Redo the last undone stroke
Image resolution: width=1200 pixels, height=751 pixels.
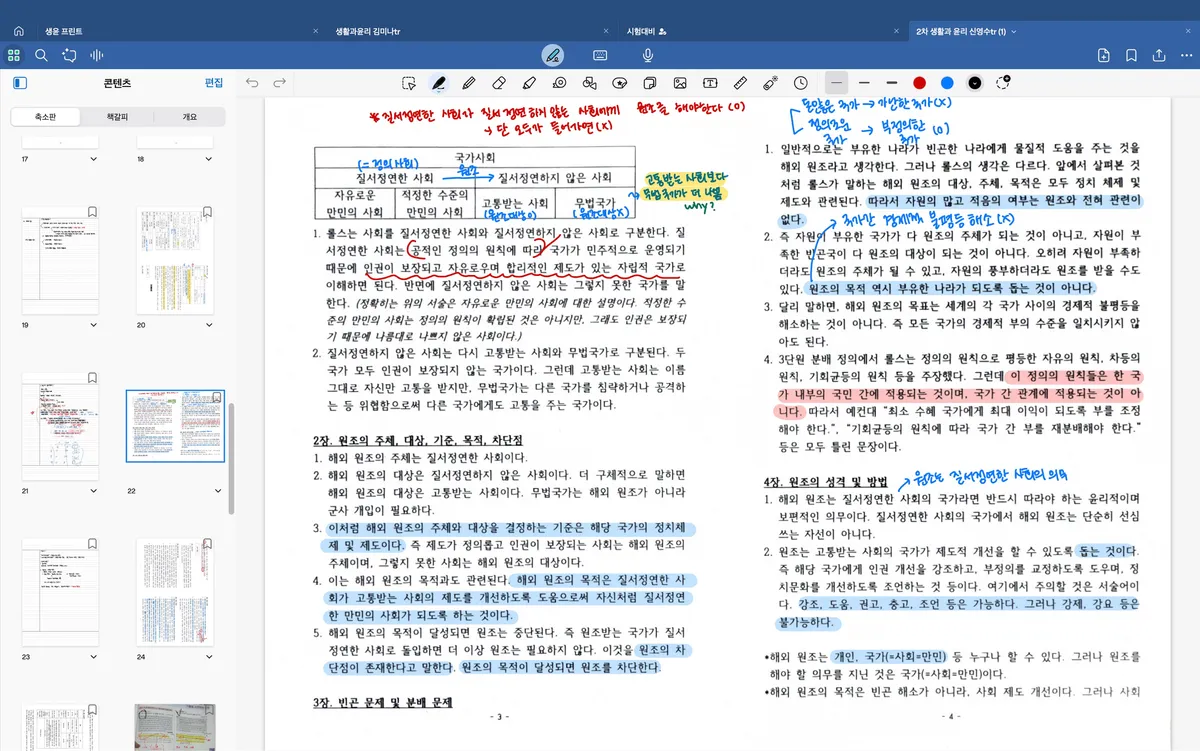(x=280, y=82)
